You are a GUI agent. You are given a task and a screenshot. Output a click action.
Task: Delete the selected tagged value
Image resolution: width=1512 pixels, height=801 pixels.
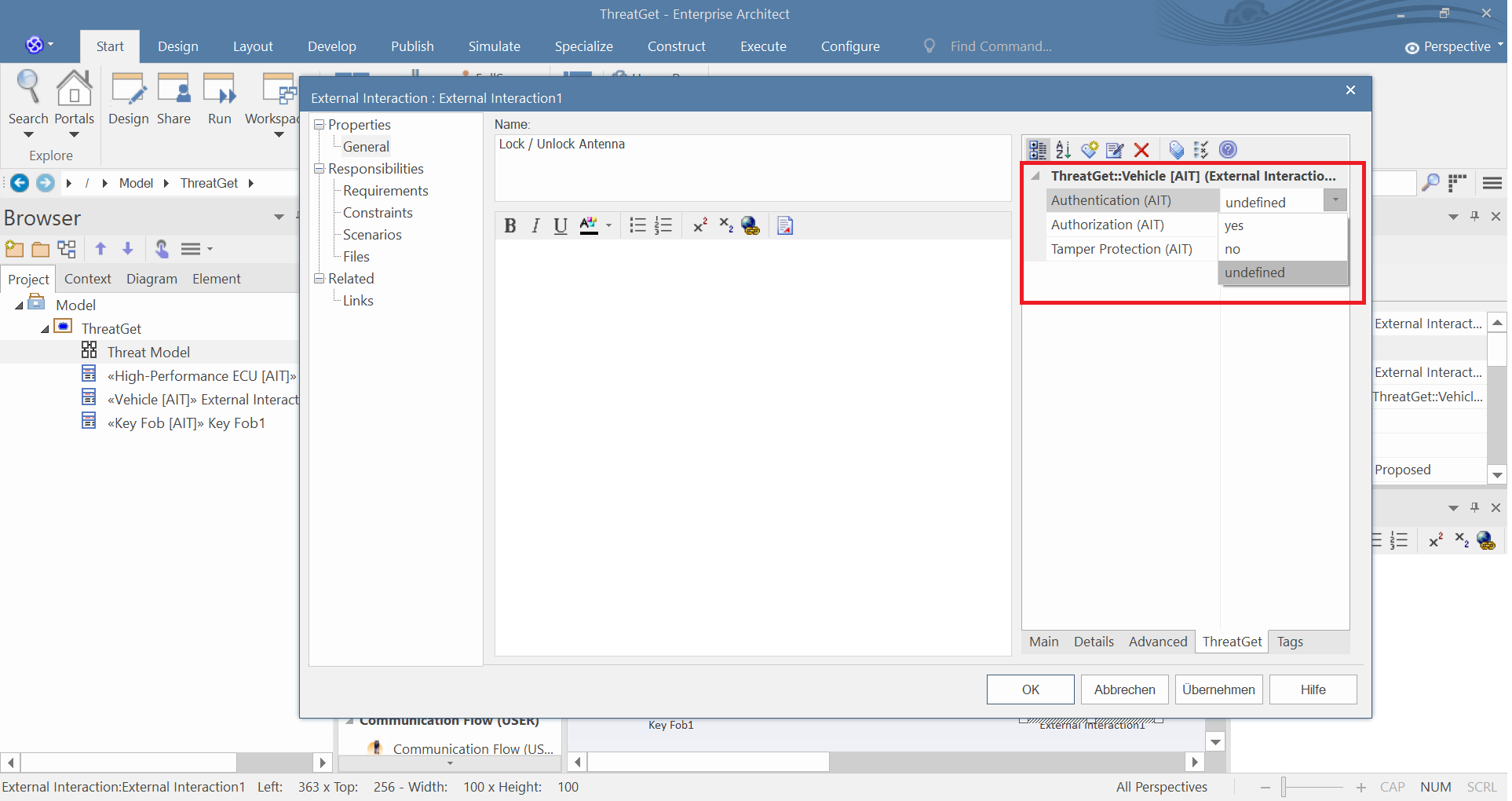point(1141,149)
